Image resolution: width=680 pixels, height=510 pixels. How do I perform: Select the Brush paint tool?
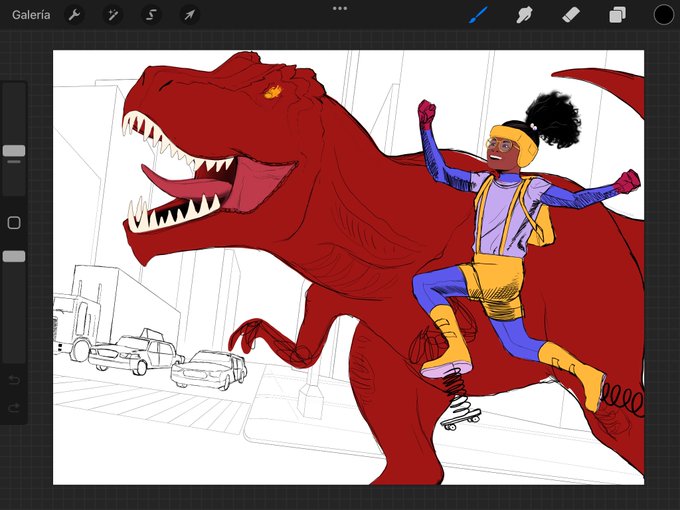pyautogui.click(x=478, y=15)
